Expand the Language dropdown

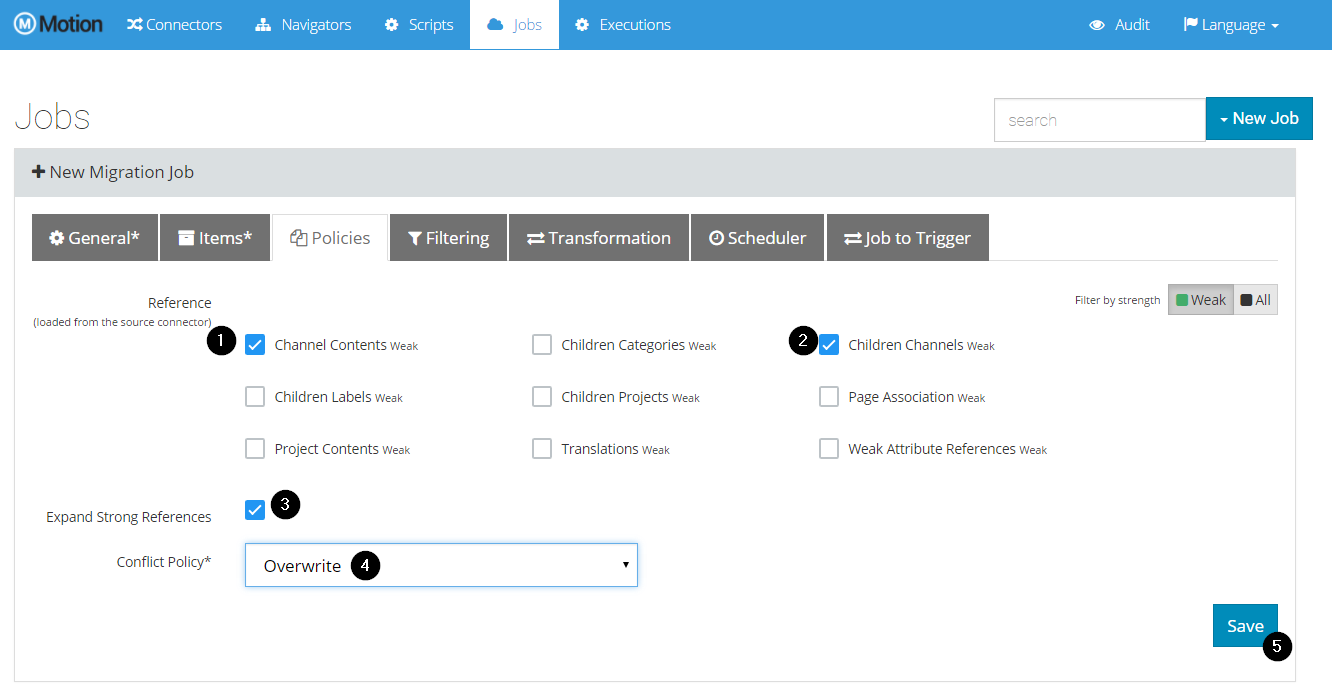(x=1231, y=24)
